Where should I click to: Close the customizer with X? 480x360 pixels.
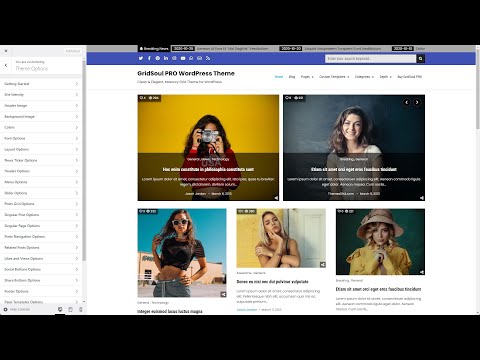6,51
